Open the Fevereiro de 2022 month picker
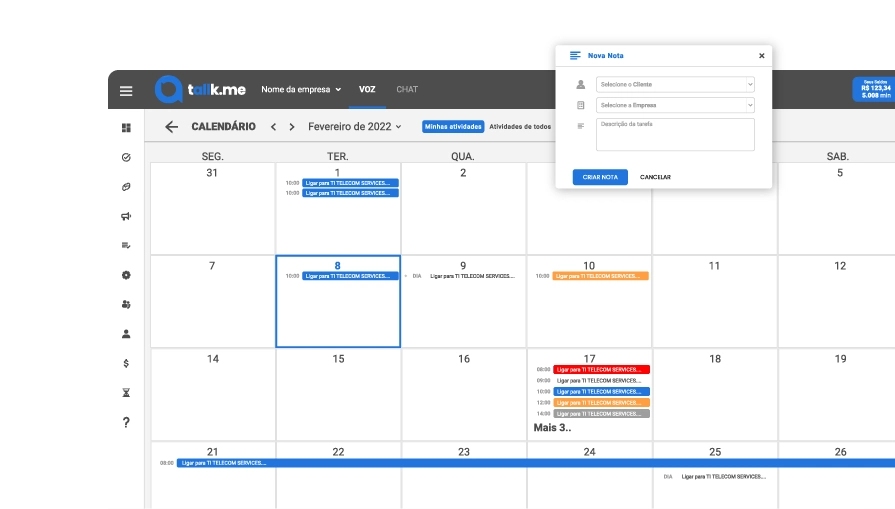 354,127
